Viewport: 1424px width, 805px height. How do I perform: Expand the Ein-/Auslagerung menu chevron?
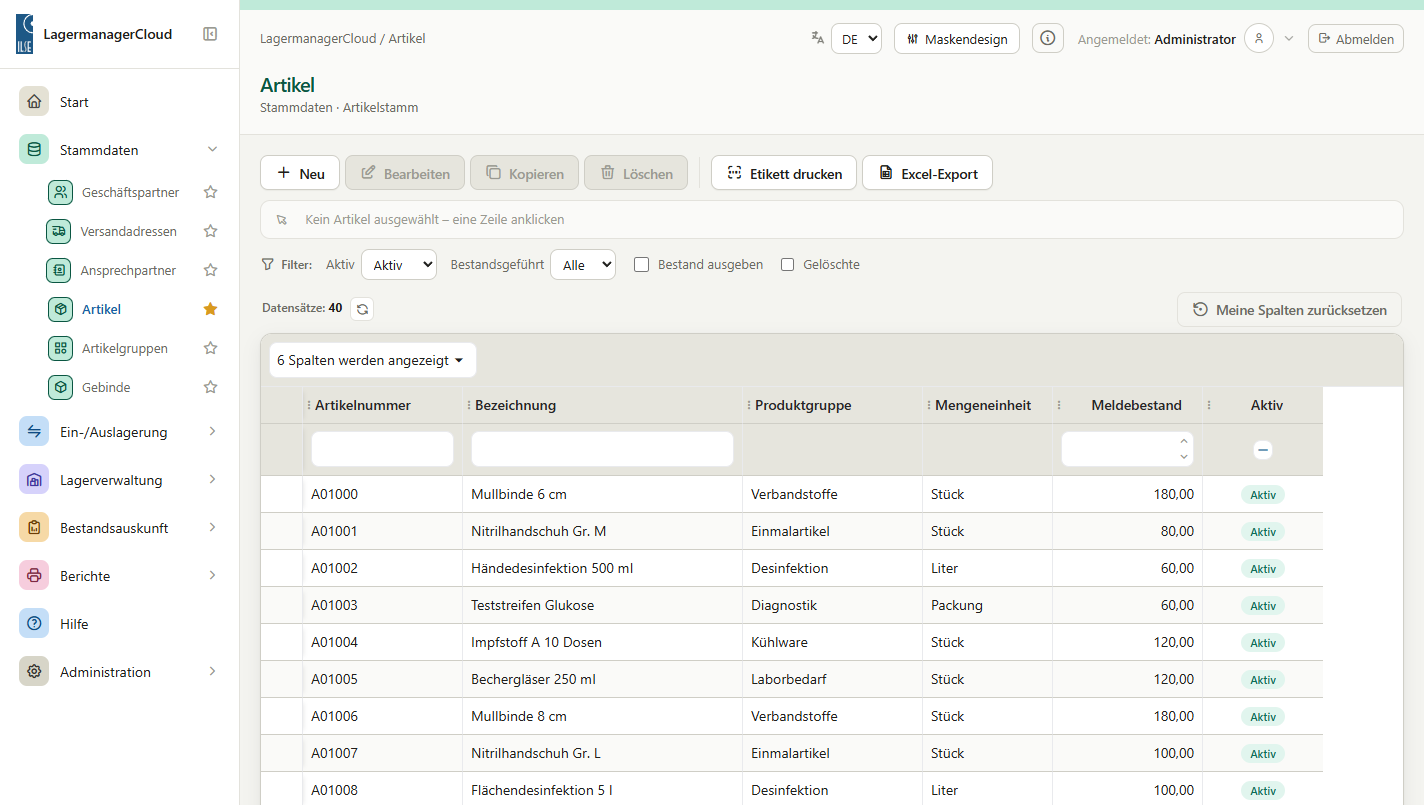212,432
